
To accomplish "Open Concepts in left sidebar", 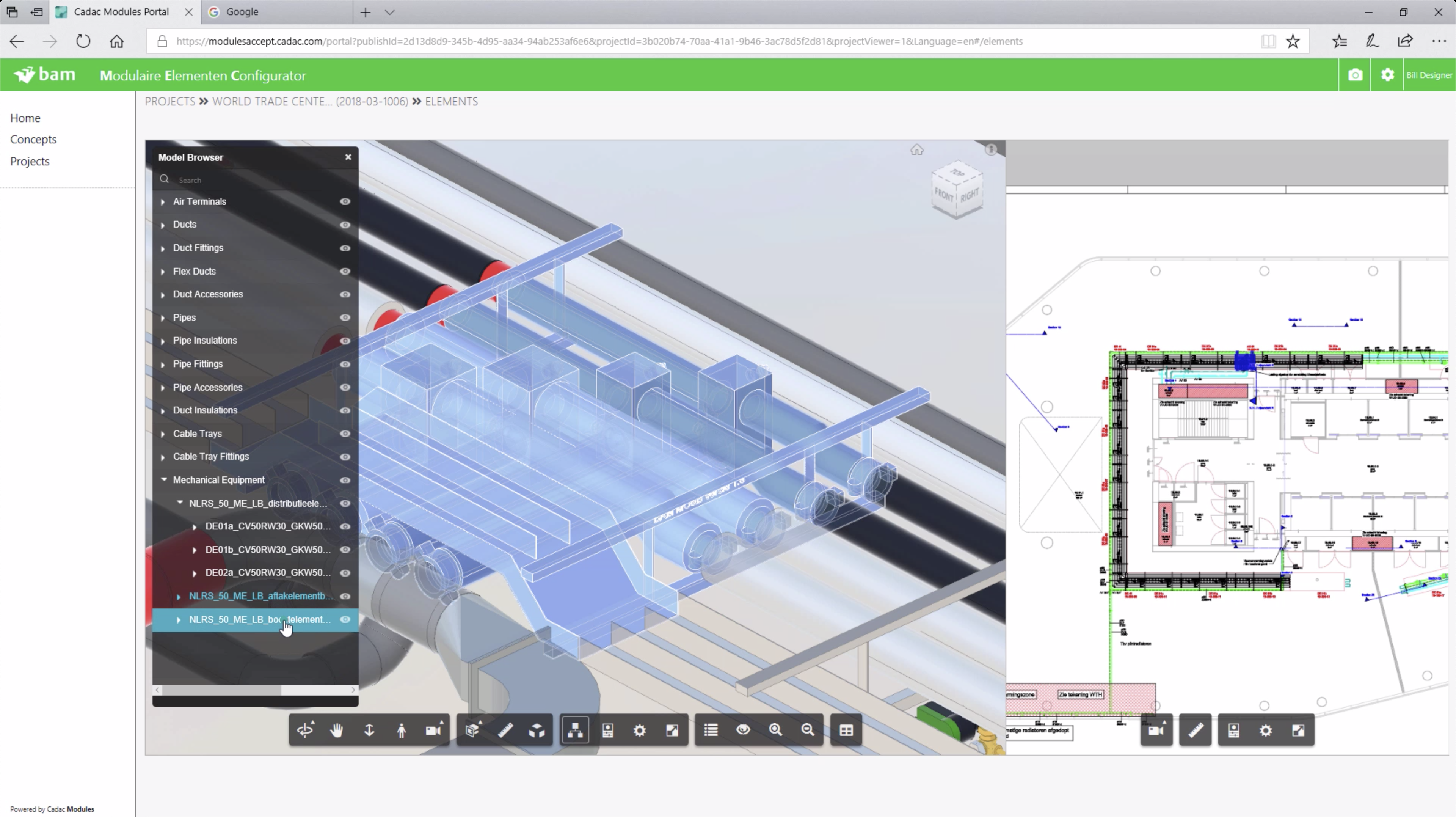I will tap(33, 139).
